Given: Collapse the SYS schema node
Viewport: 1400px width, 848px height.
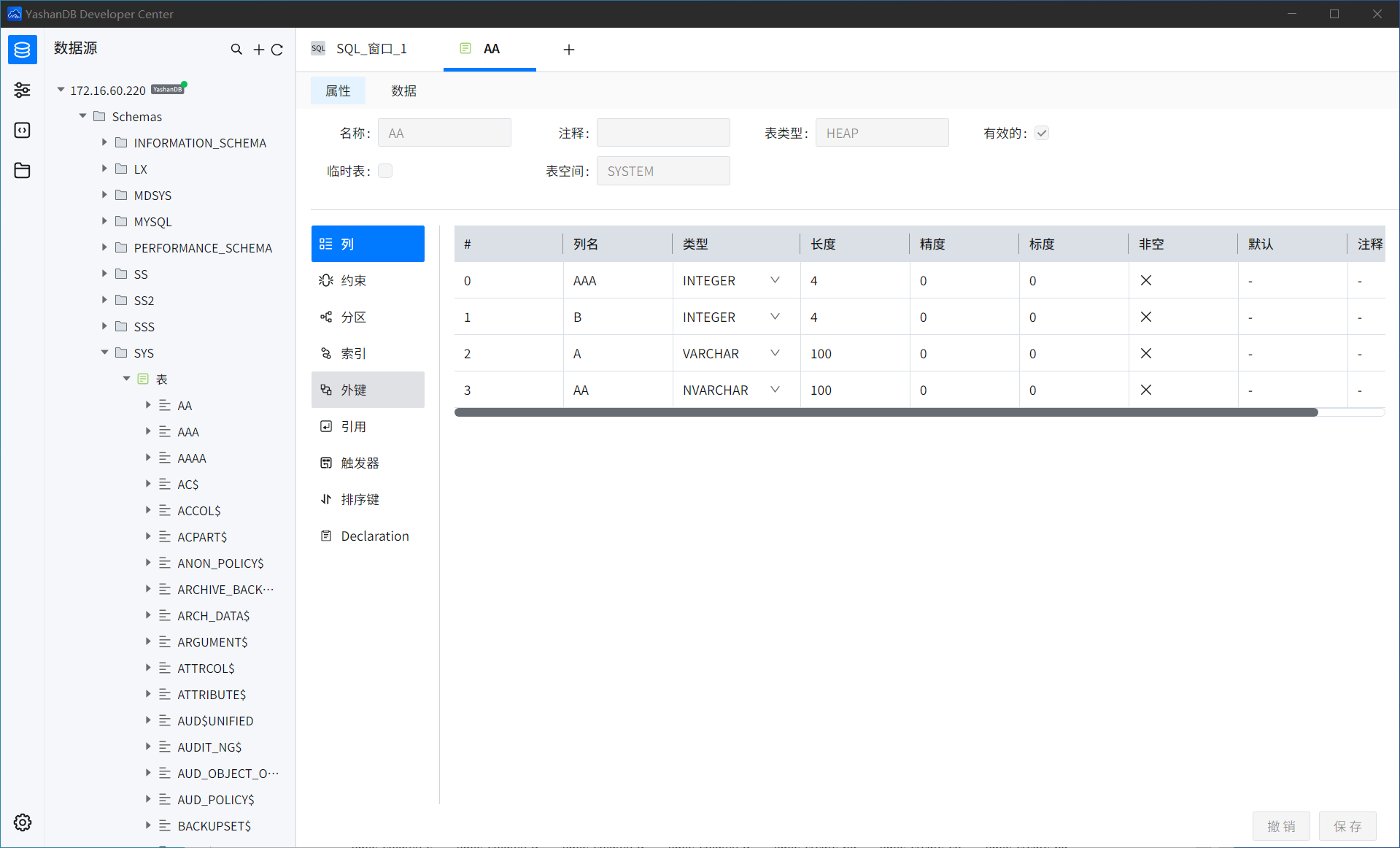Looking at the screenshot, I should (x=104, y=352).
